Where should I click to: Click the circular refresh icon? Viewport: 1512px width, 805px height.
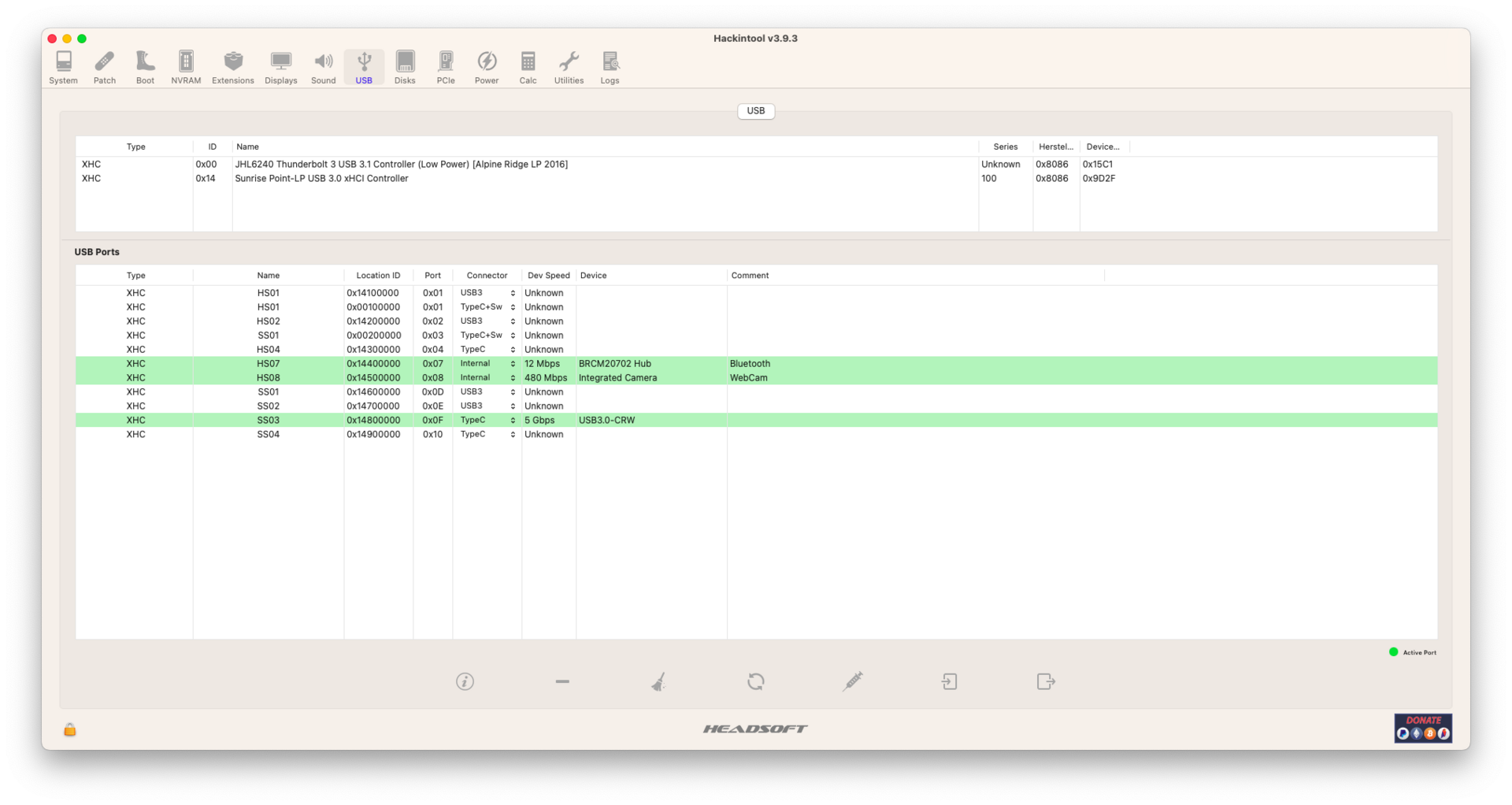click(756, 681)
